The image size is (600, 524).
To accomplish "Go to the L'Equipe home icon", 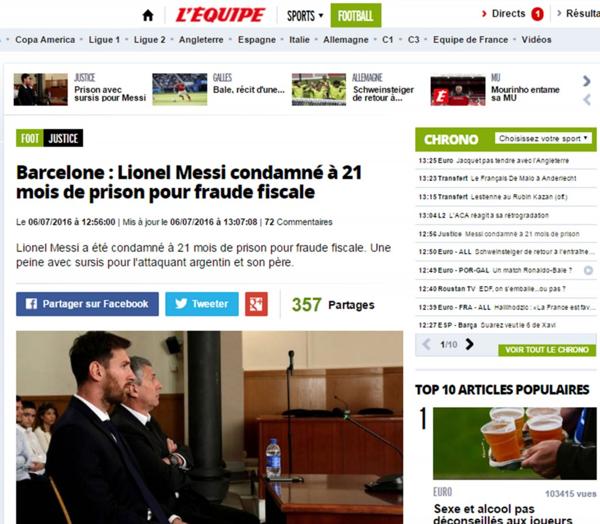I will (x=148, y=15).
